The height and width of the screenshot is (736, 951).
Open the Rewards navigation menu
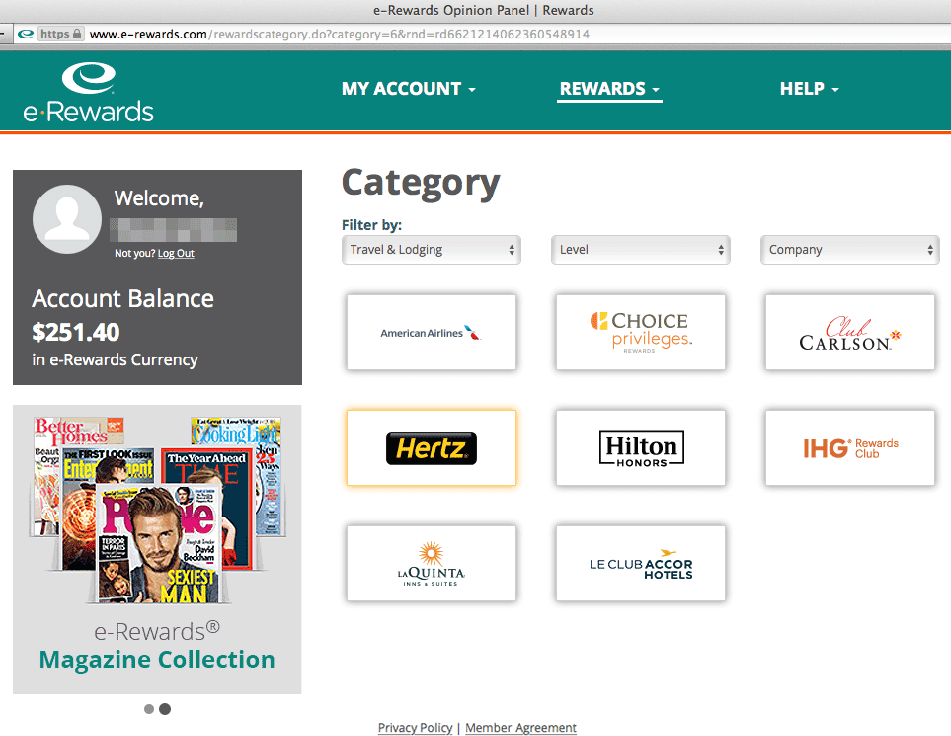coord(610,89)
